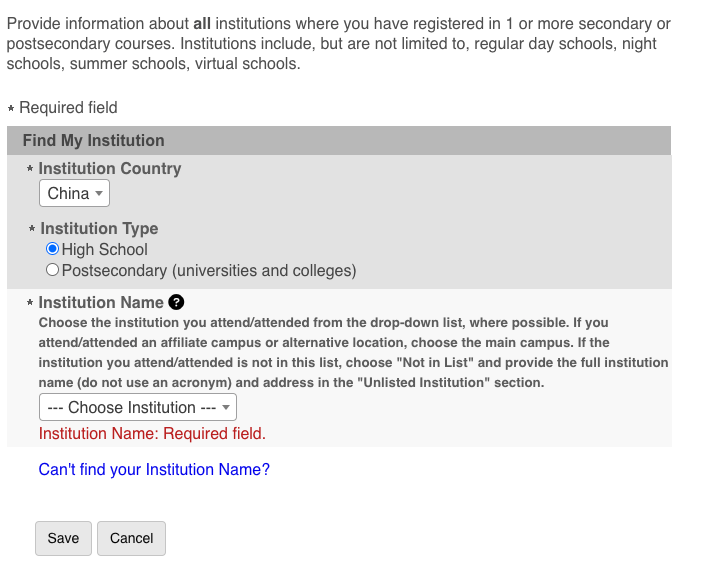Click the '* Required field' note
710x563 pixels.
(68, 107)
